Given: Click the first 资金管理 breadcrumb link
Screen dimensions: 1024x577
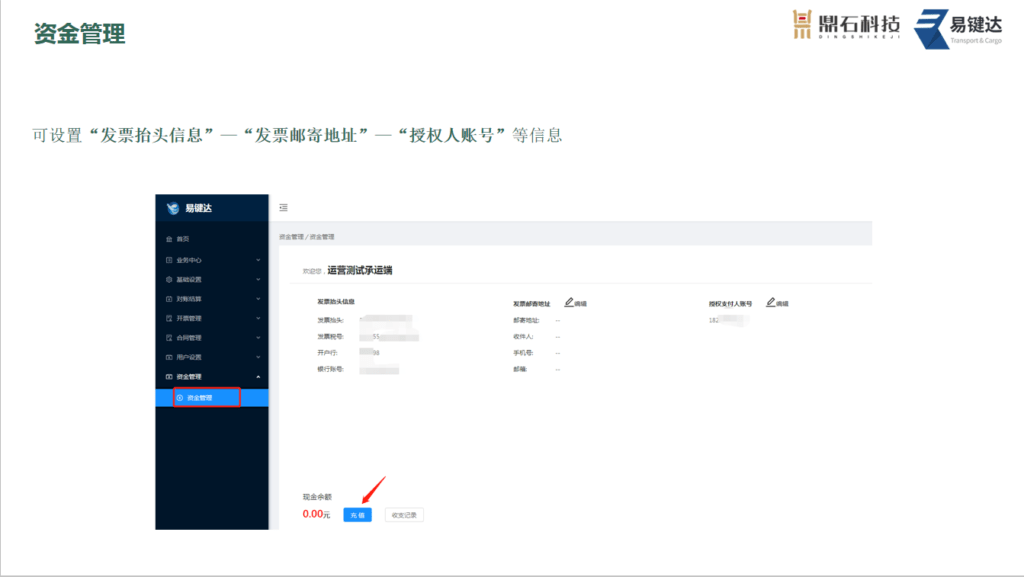Looking at the screenshot, I should pyautogui.click(x=291, y=237).
